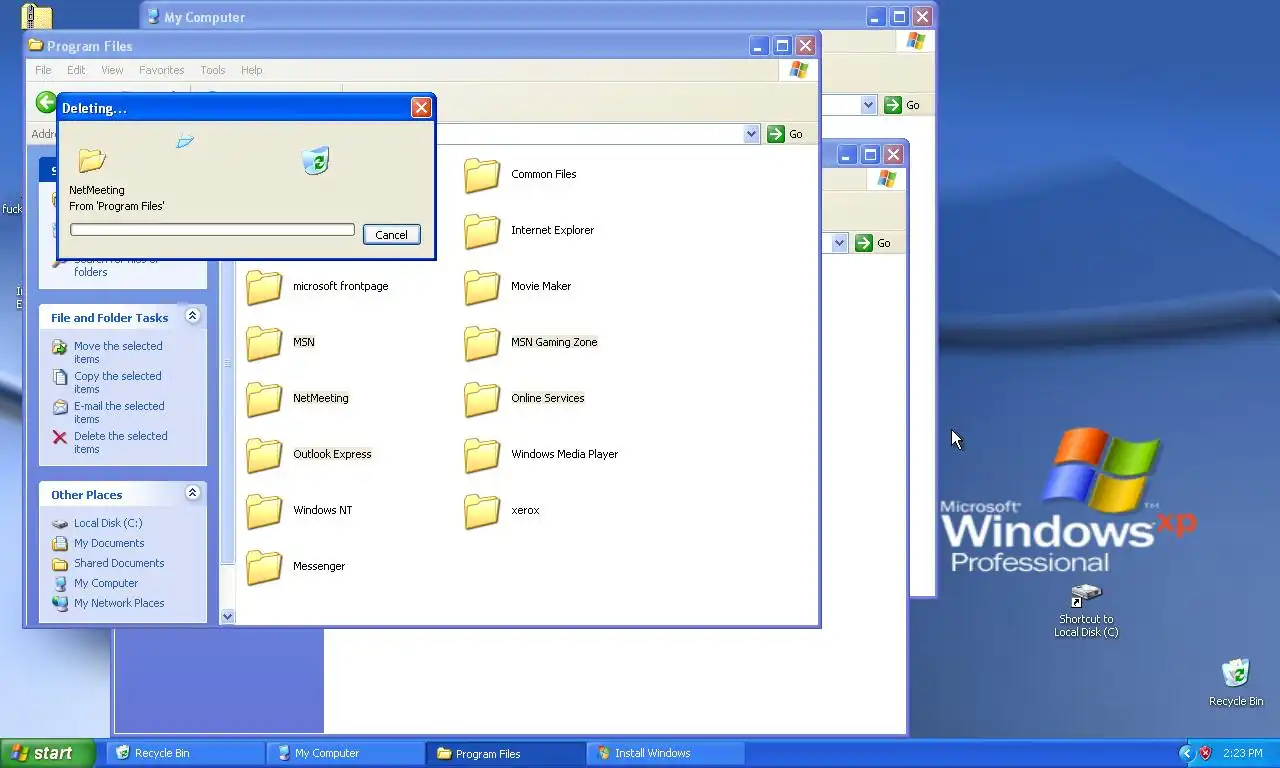Click the deletion progress bar
This screenshot has width=1280, height=768.
pos(212,230)
